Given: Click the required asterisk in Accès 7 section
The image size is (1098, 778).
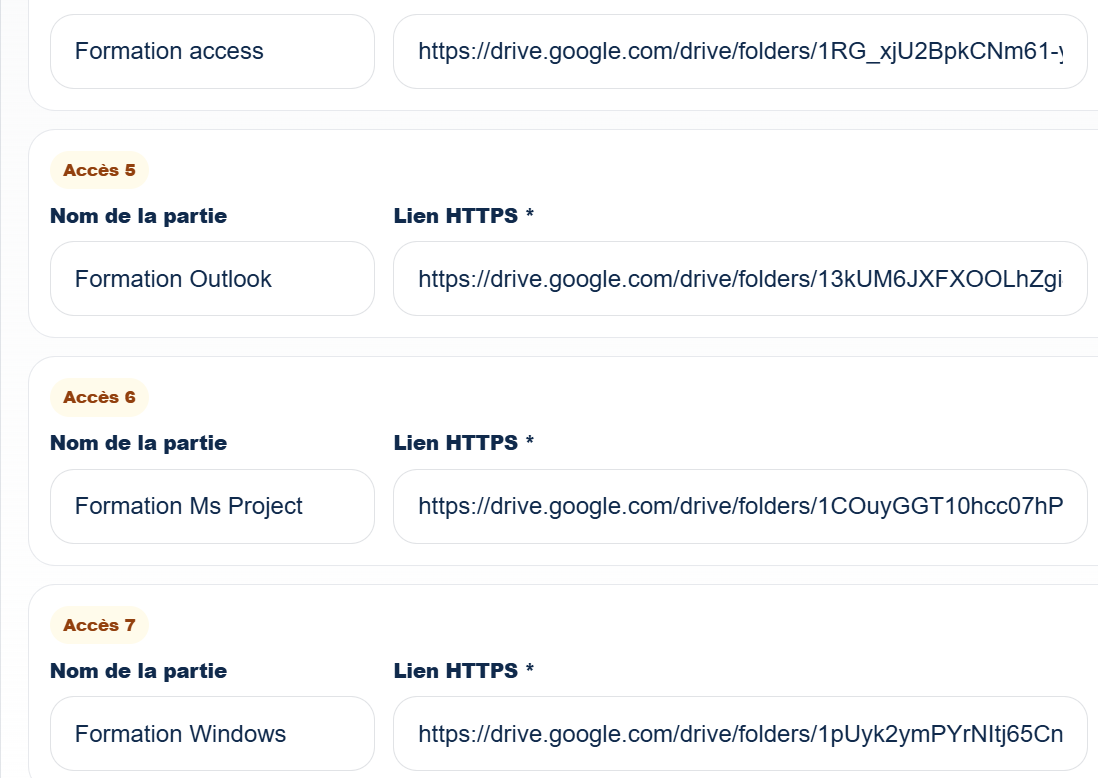Looking at the screenshot, I should click(x=530, y=667).
